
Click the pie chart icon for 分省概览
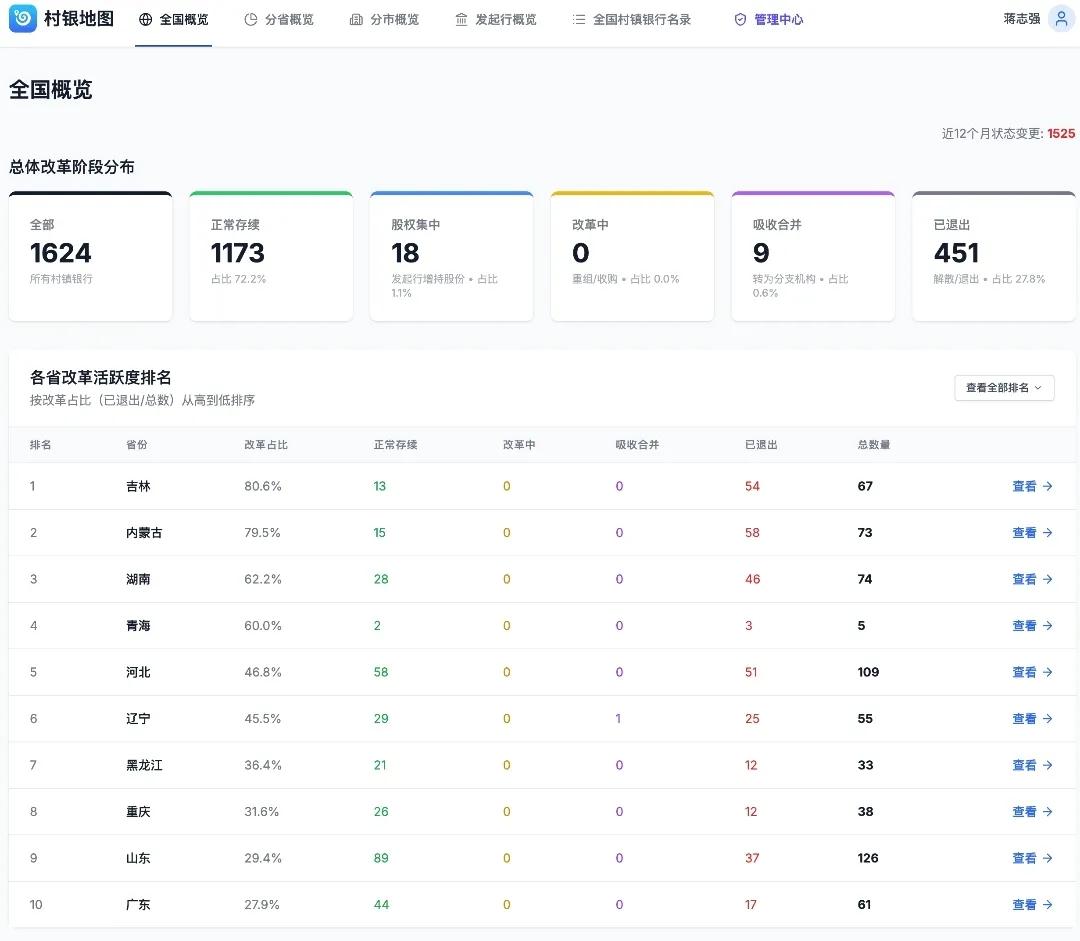click(x=251, y=20)
